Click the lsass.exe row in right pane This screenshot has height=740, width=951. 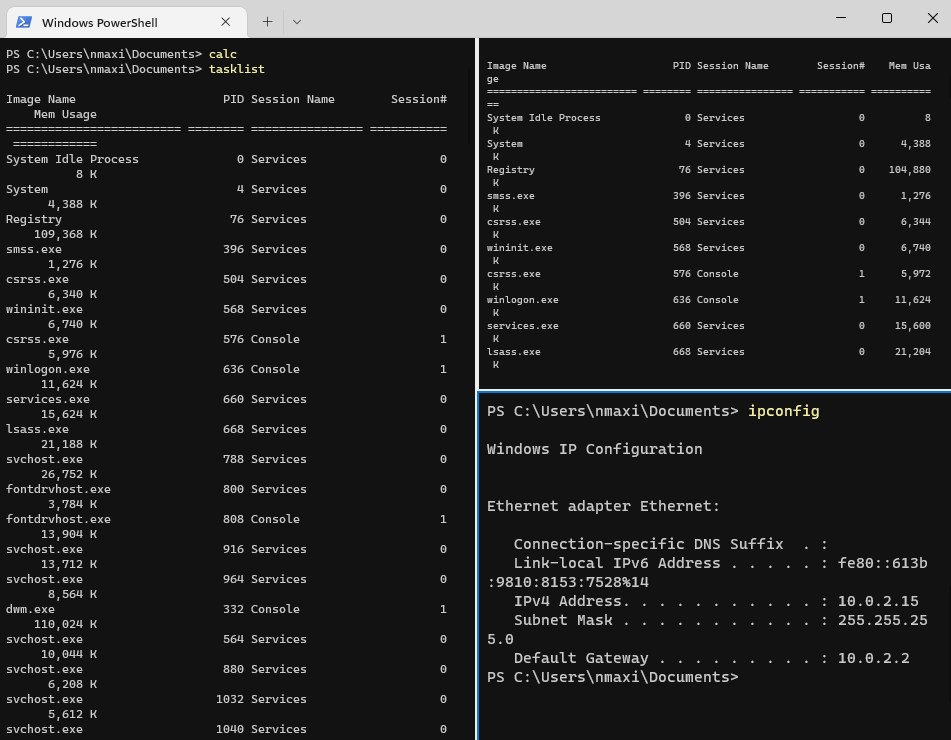point(507,351)
